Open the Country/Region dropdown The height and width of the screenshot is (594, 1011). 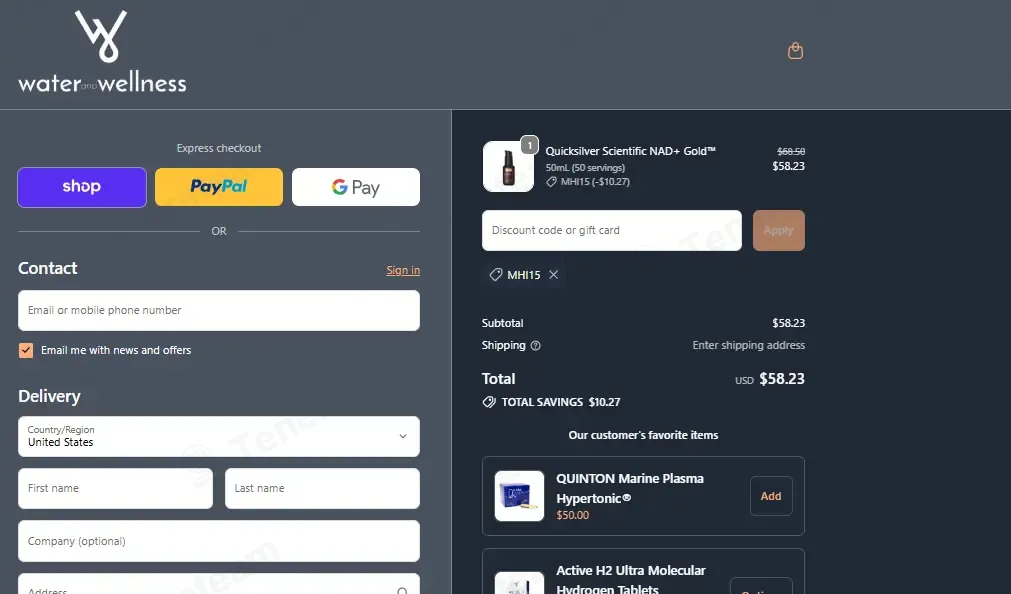point(219,437)
